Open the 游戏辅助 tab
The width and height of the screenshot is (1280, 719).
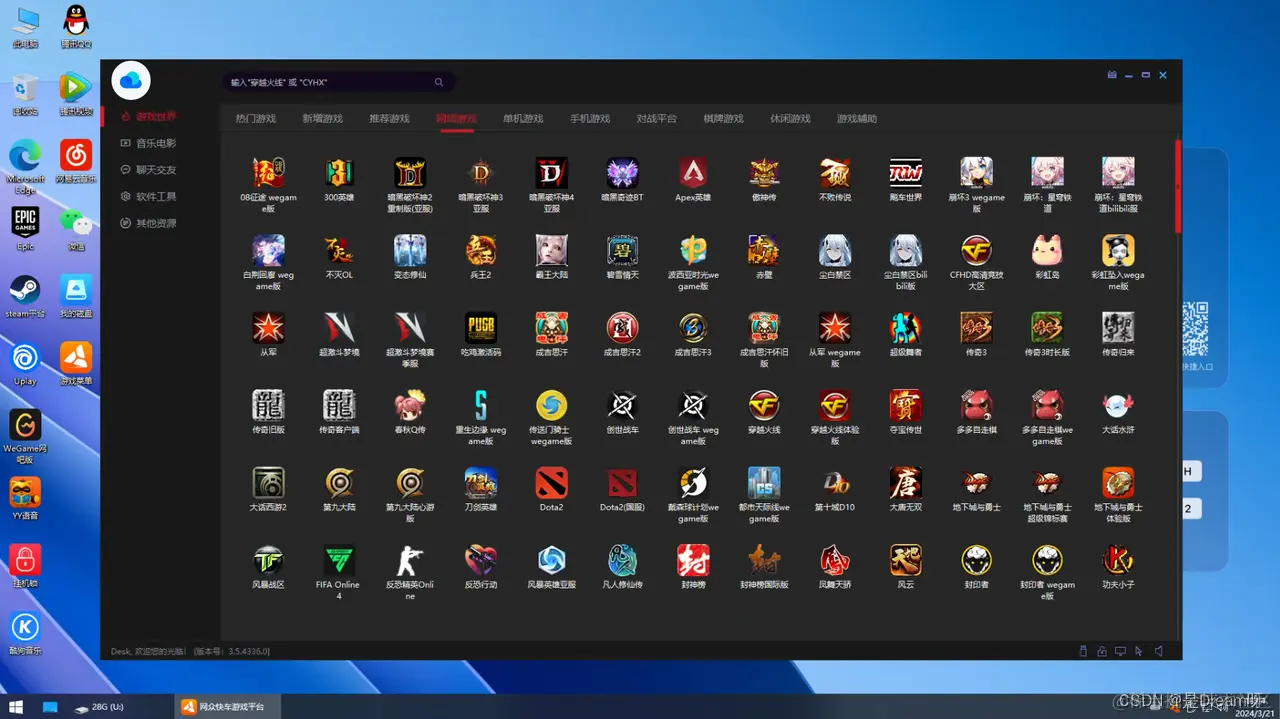[x=857, y=119]
